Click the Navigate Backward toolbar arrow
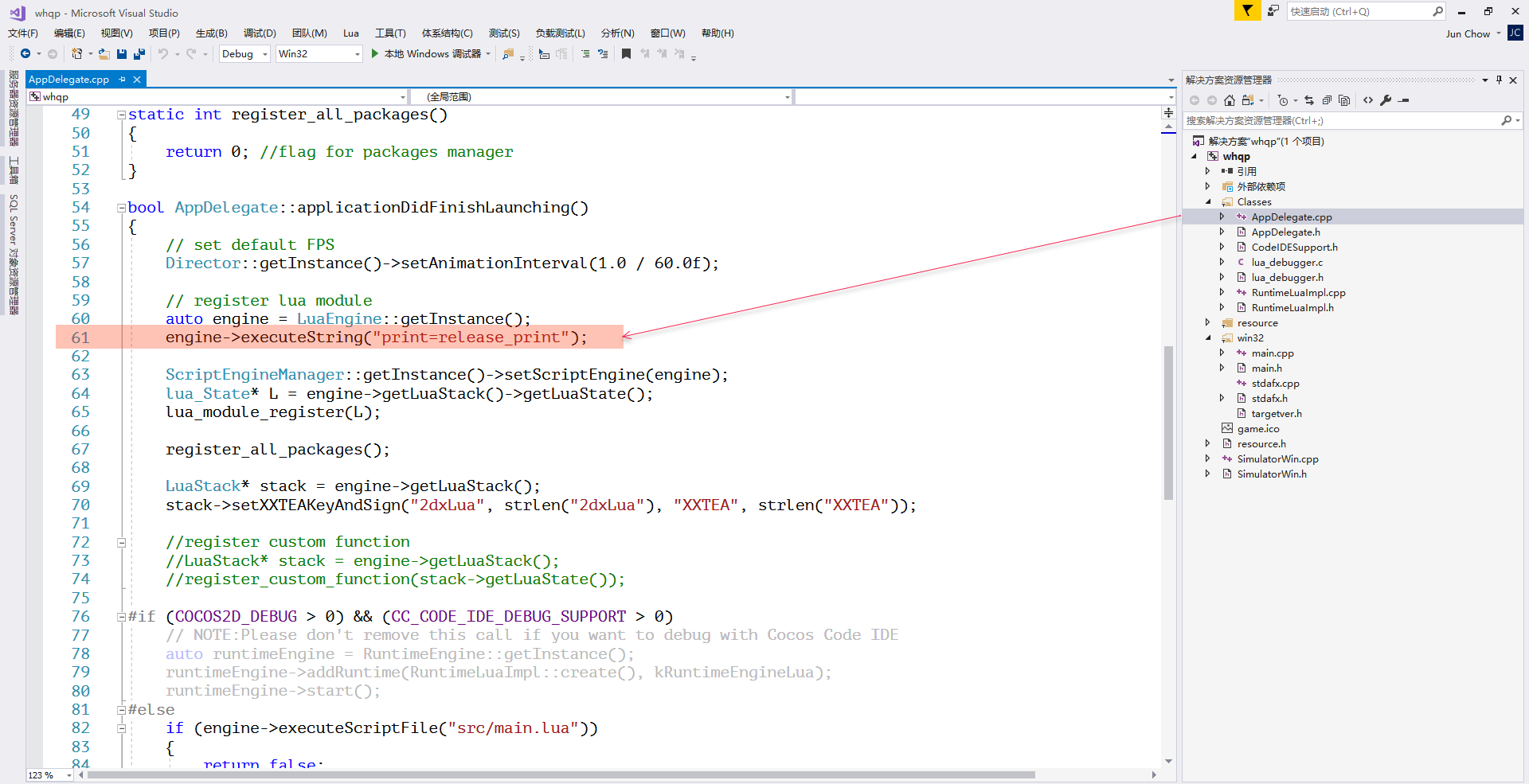 tap(25, 53)
